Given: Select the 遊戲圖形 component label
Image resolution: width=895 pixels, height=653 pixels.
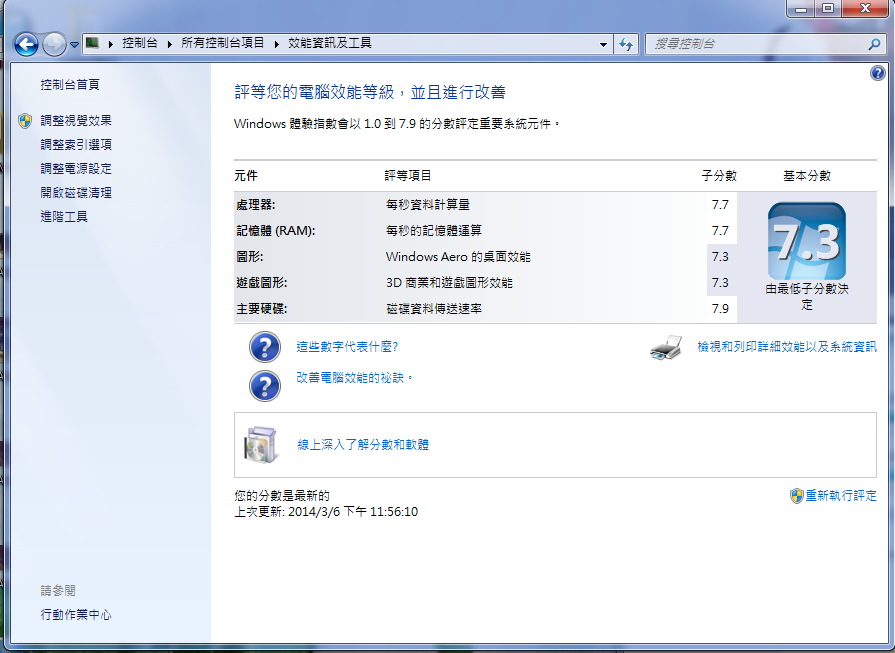Looking at the screenshot, I should pyautogui.click(x=261, y=283).
